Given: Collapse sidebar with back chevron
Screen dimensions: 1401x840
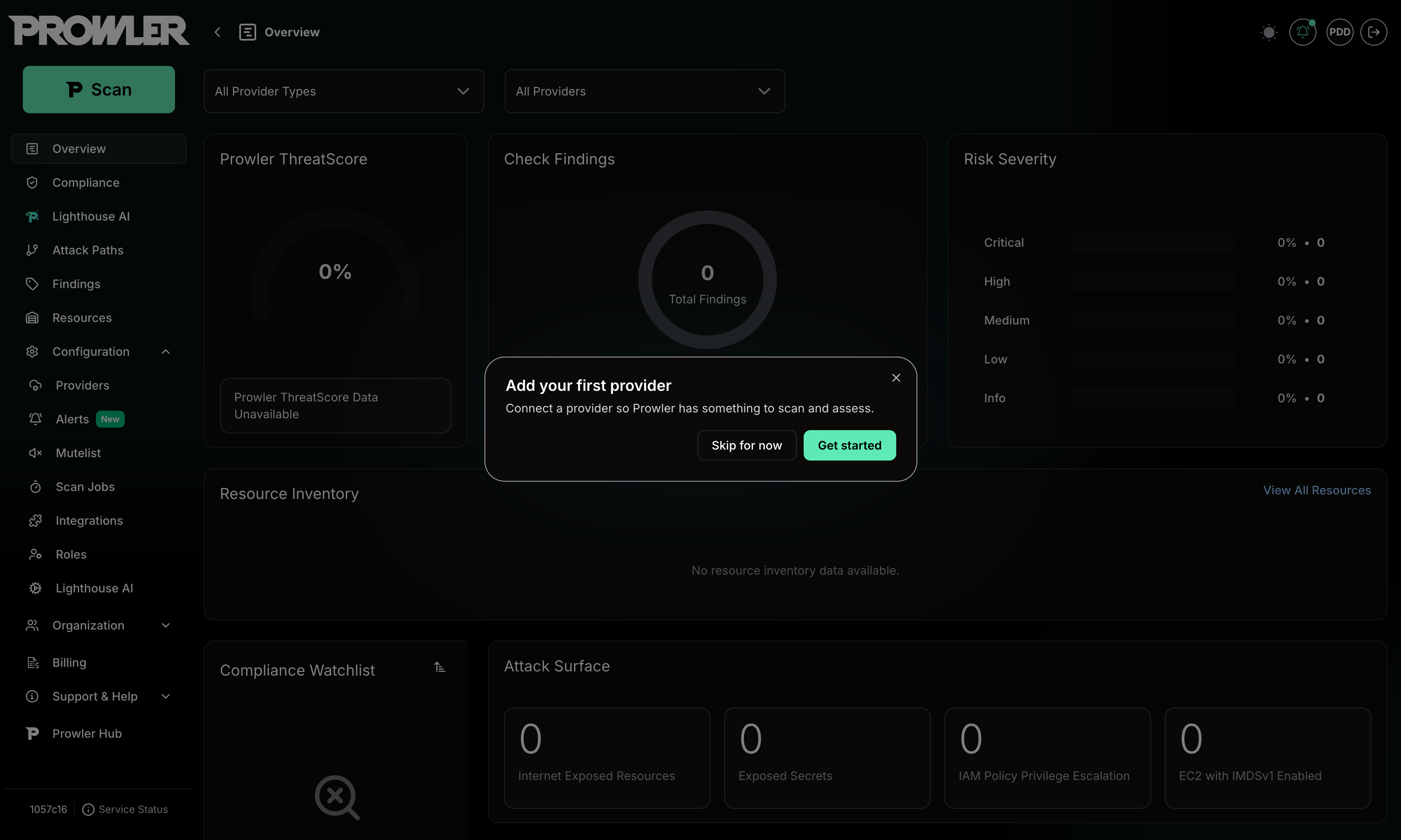Looking at the screenshot, I should [217, 32].
